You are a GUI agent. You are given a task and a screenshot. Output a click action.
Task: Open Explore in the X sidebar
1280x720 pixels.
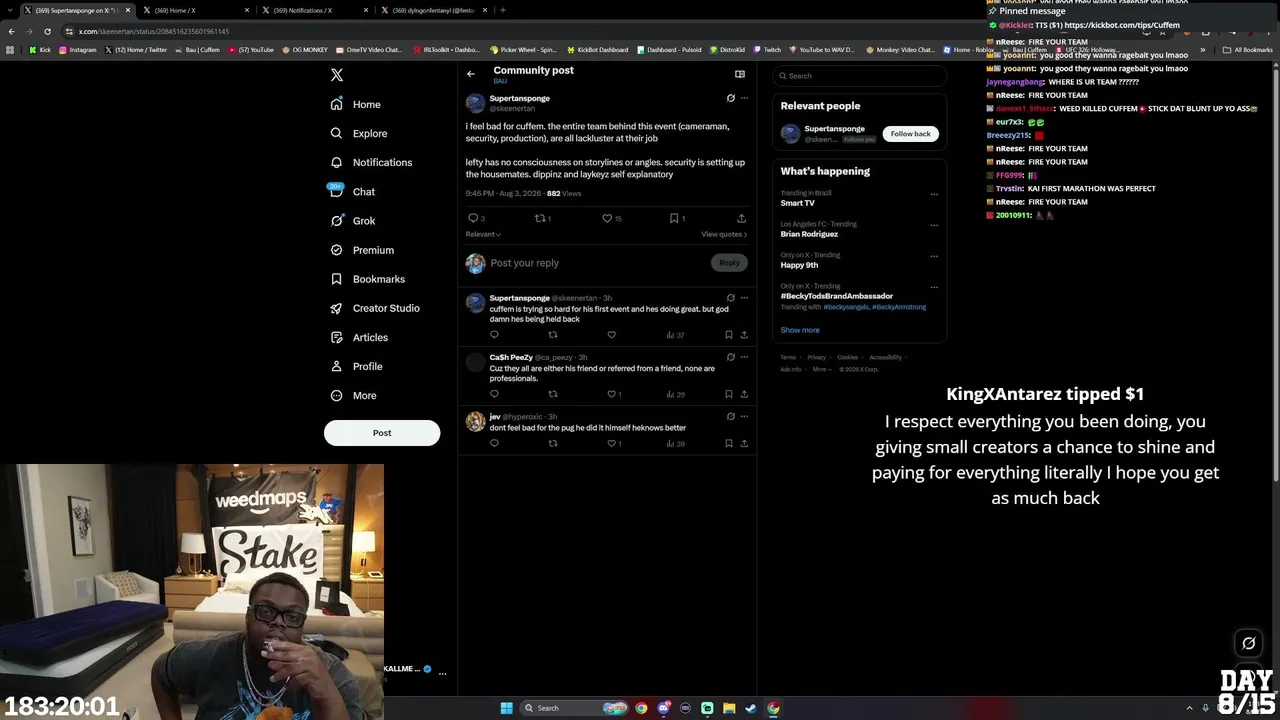pos(359,133)
